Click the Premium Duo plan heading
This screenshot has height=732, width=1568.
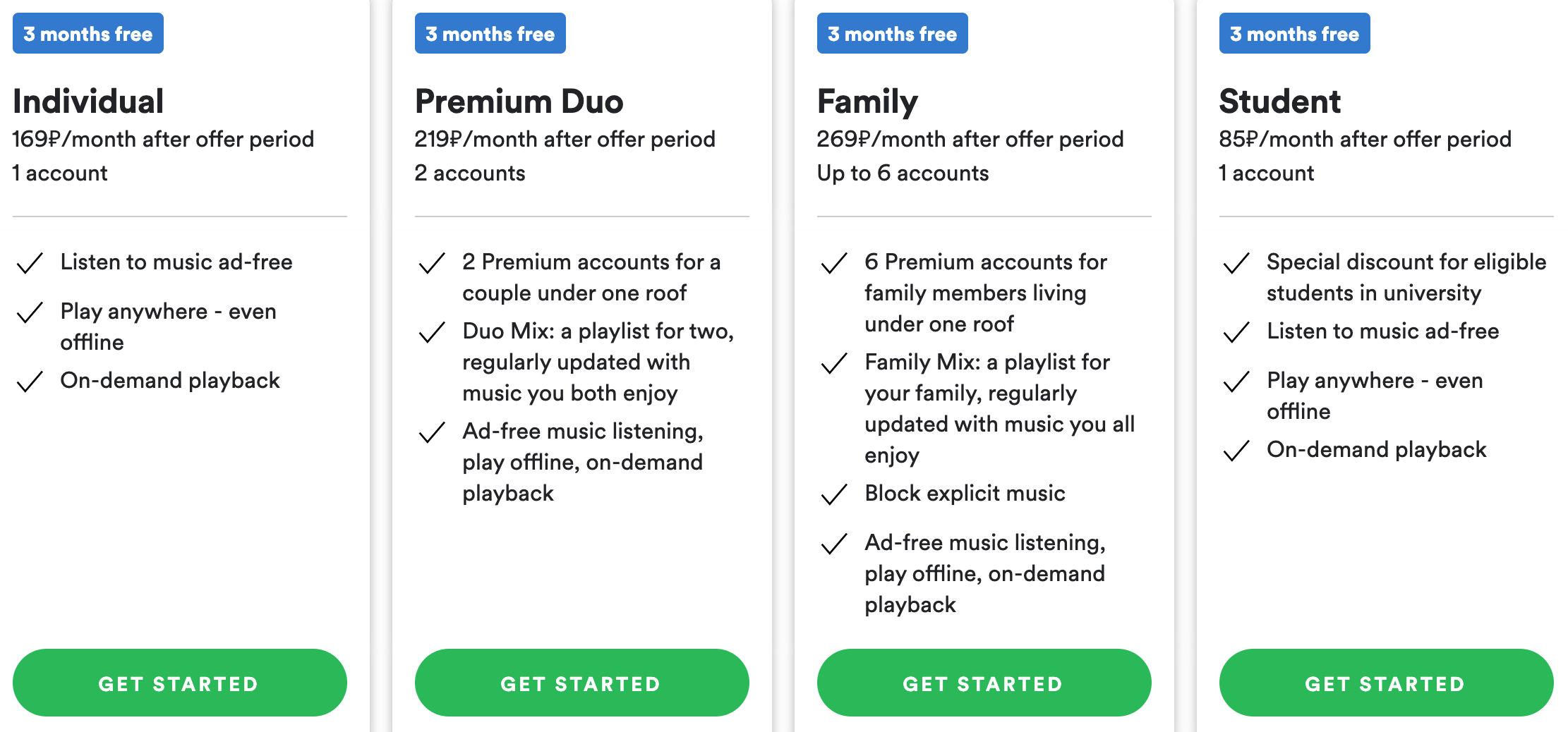pos(519,101)
